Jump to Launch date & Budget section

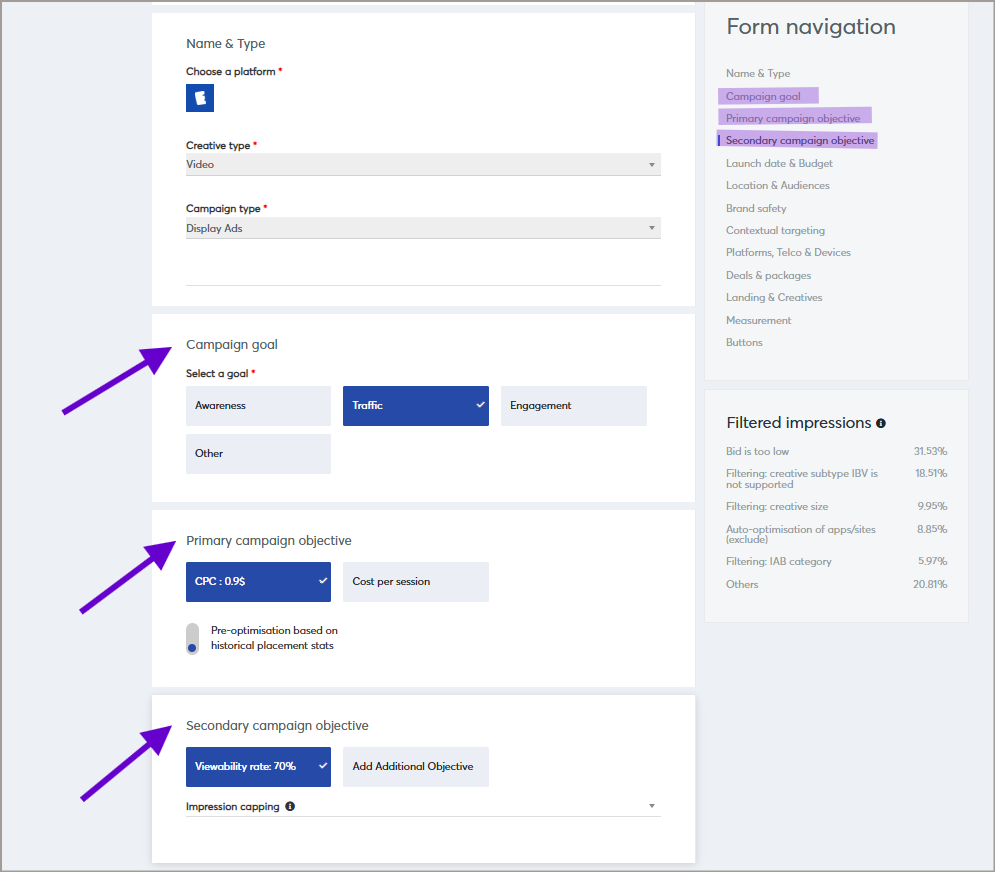point(779,163)
